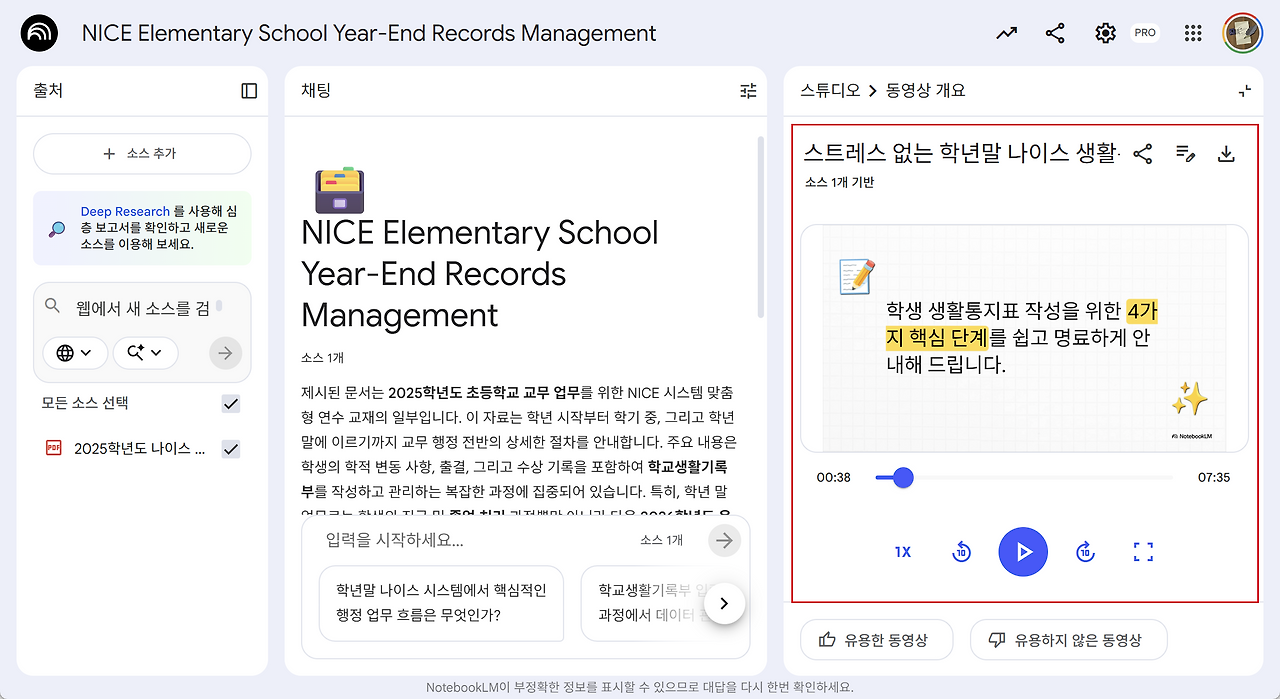Send the chat message arrow button
Screen dimensions: 1280x699
[x=724, y=540]
